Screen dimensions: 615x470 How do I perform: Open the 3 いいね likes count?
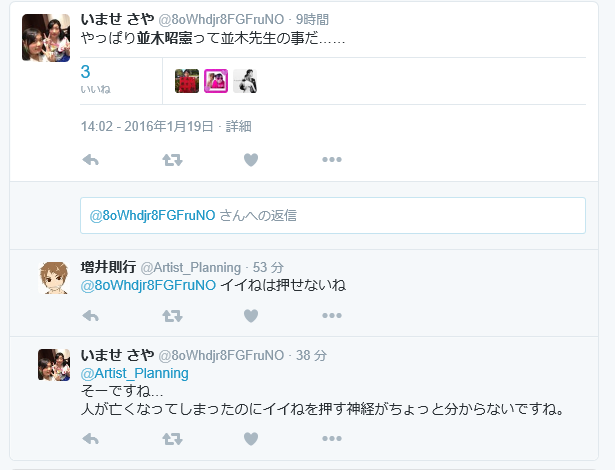tap(95, 80)
